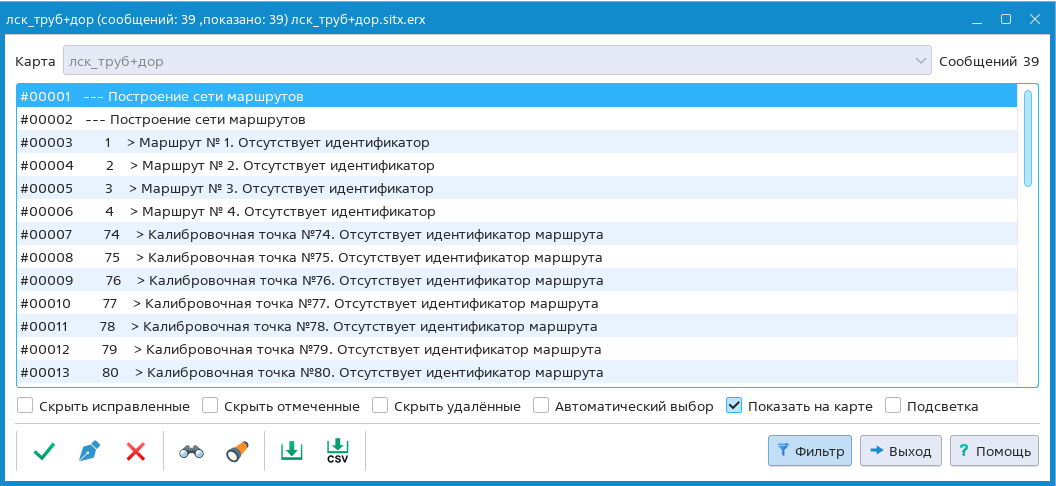Click the green download save icon
This screenshot has width=1056, height=486.
coord(291,451)
